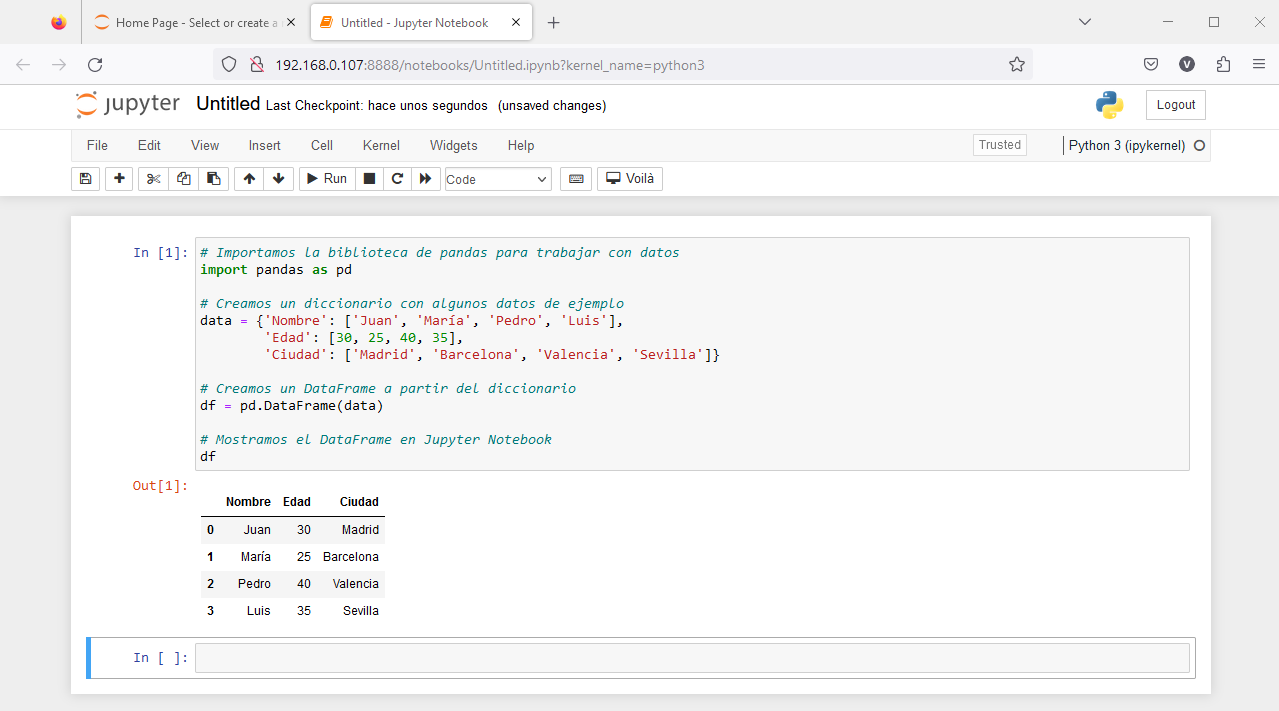Move the selected cell up
This screenshot has width=1279, height=711.
248,178
